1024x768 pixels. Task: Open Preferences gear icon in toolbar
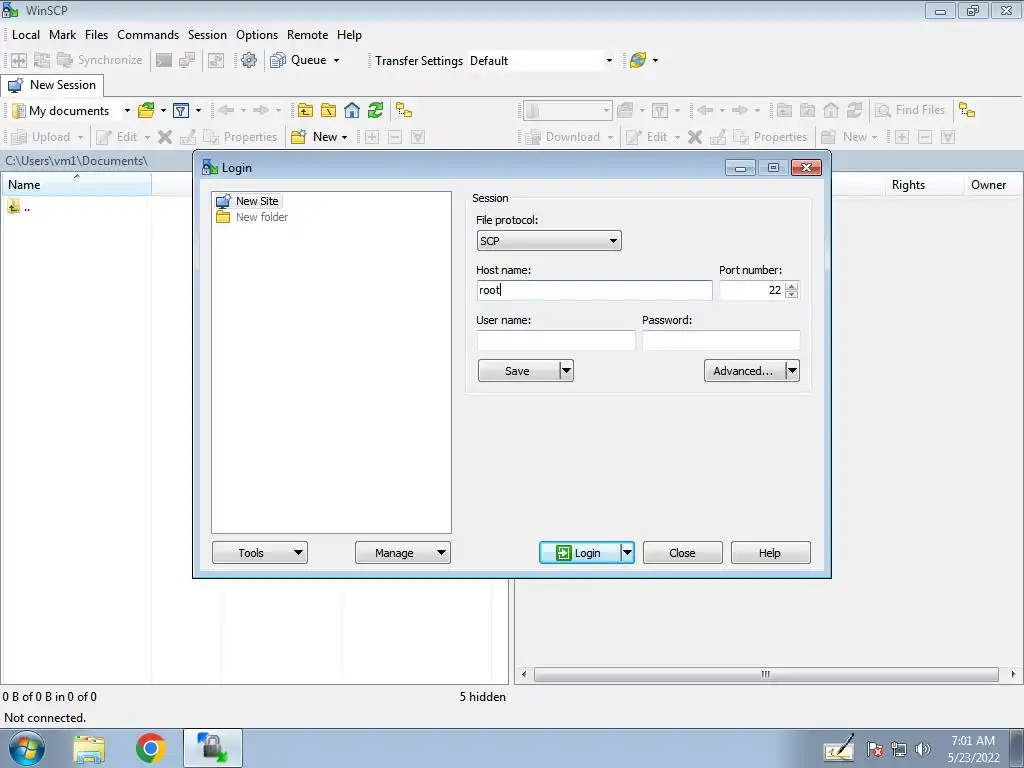tap(249, 60)
